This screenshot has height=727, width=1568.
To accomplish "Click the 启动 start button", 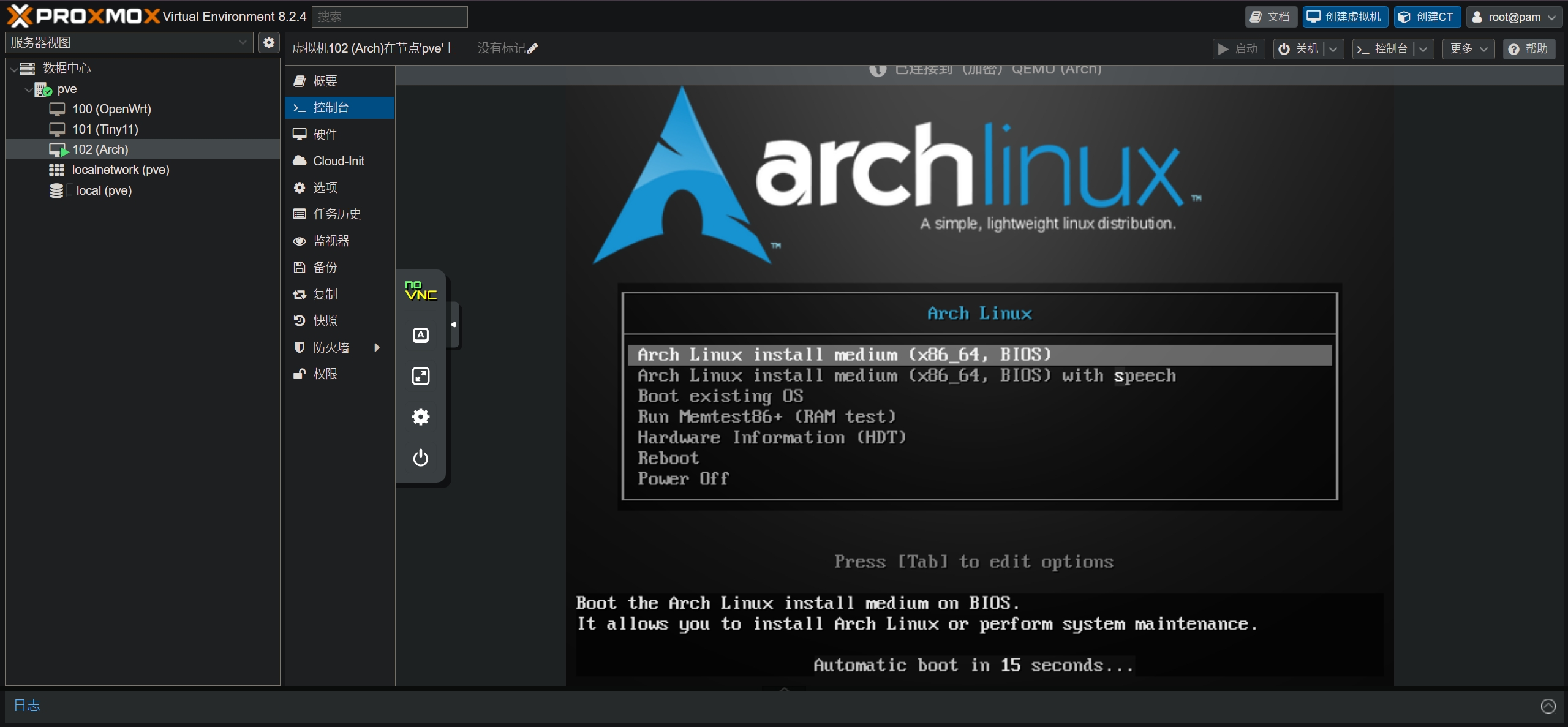I will tap(1238, 49).
